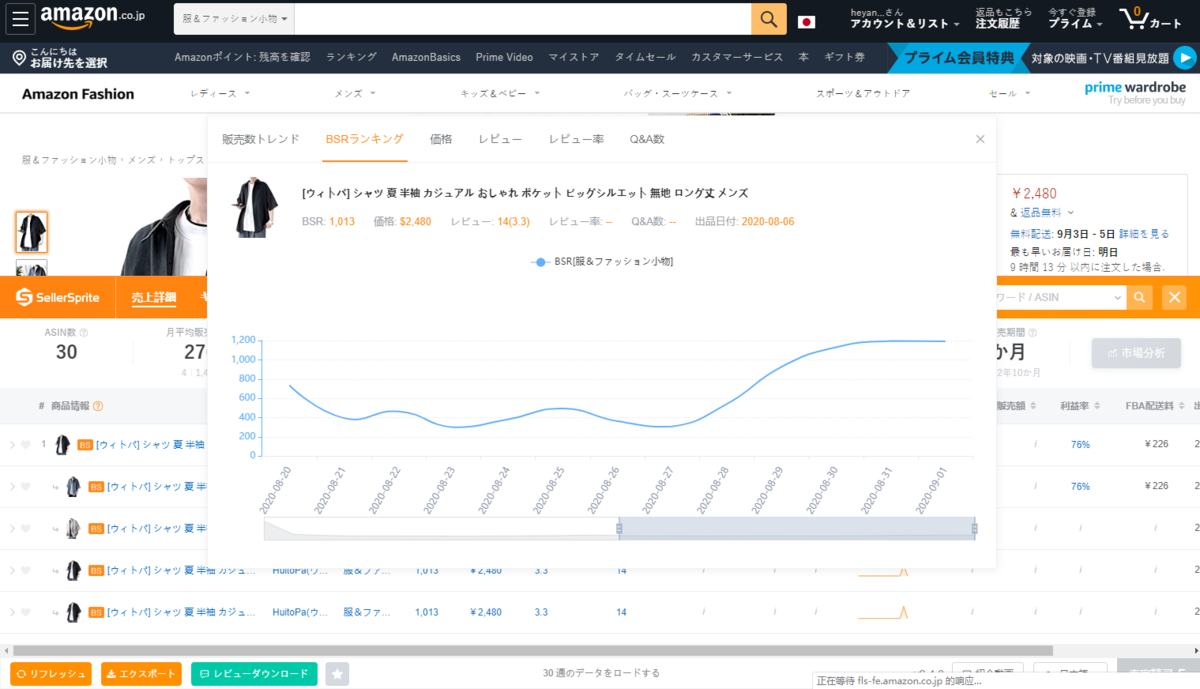Toggle the BSR[服&ファッション小物] legend series
This screenshot has width=1200, height=689.
click(x=602, y=261)
